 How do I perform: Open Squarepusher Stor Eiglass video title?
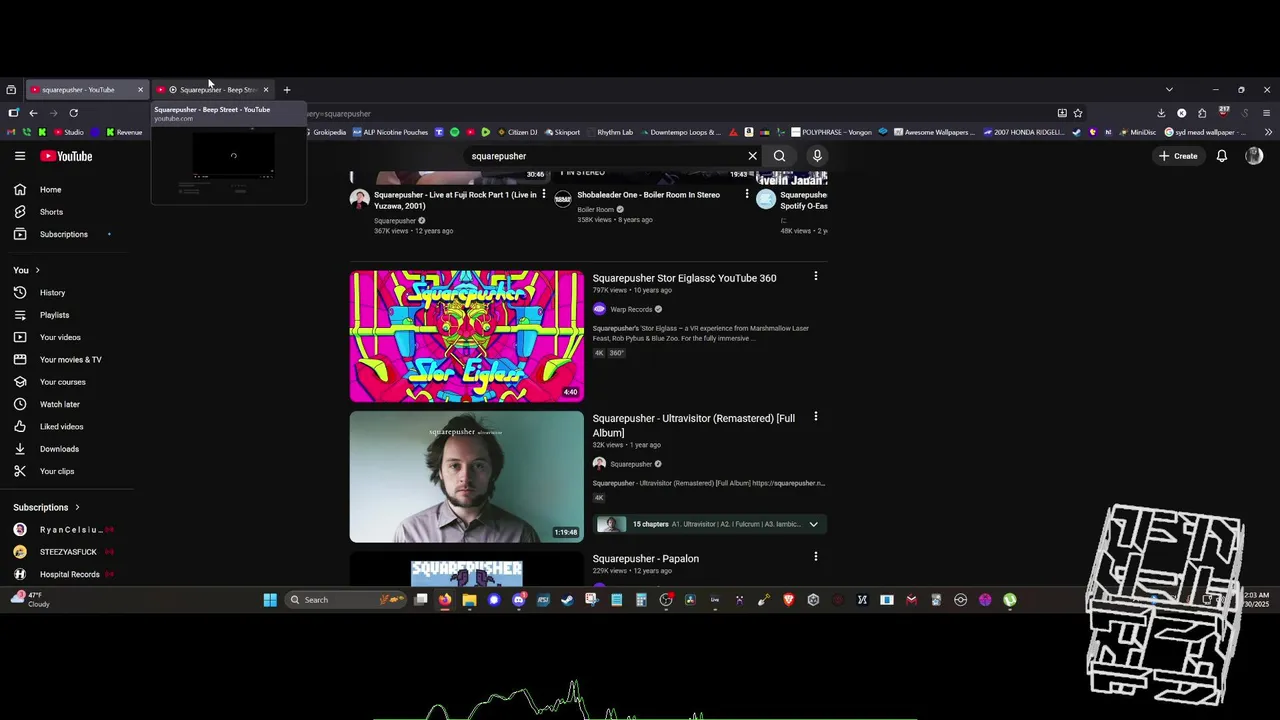coord(684,278)
